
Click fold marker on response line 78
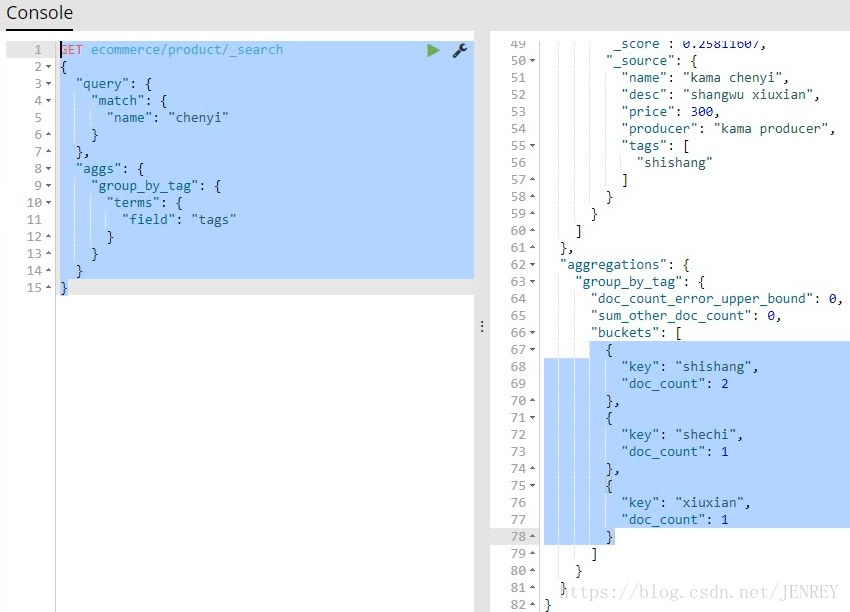(x=532, y=536)
